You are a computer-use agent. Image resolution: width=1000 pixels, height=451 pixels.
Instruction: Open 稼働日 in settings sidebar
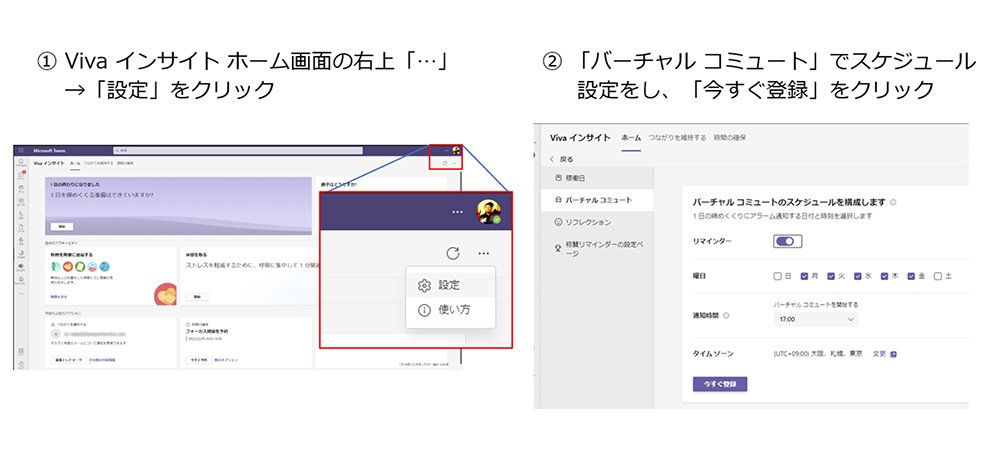[597, 178]
